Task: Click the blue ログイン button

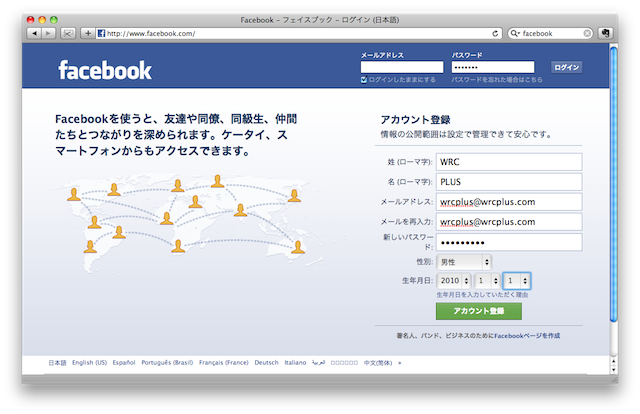Action: click(x=566, y=67)
